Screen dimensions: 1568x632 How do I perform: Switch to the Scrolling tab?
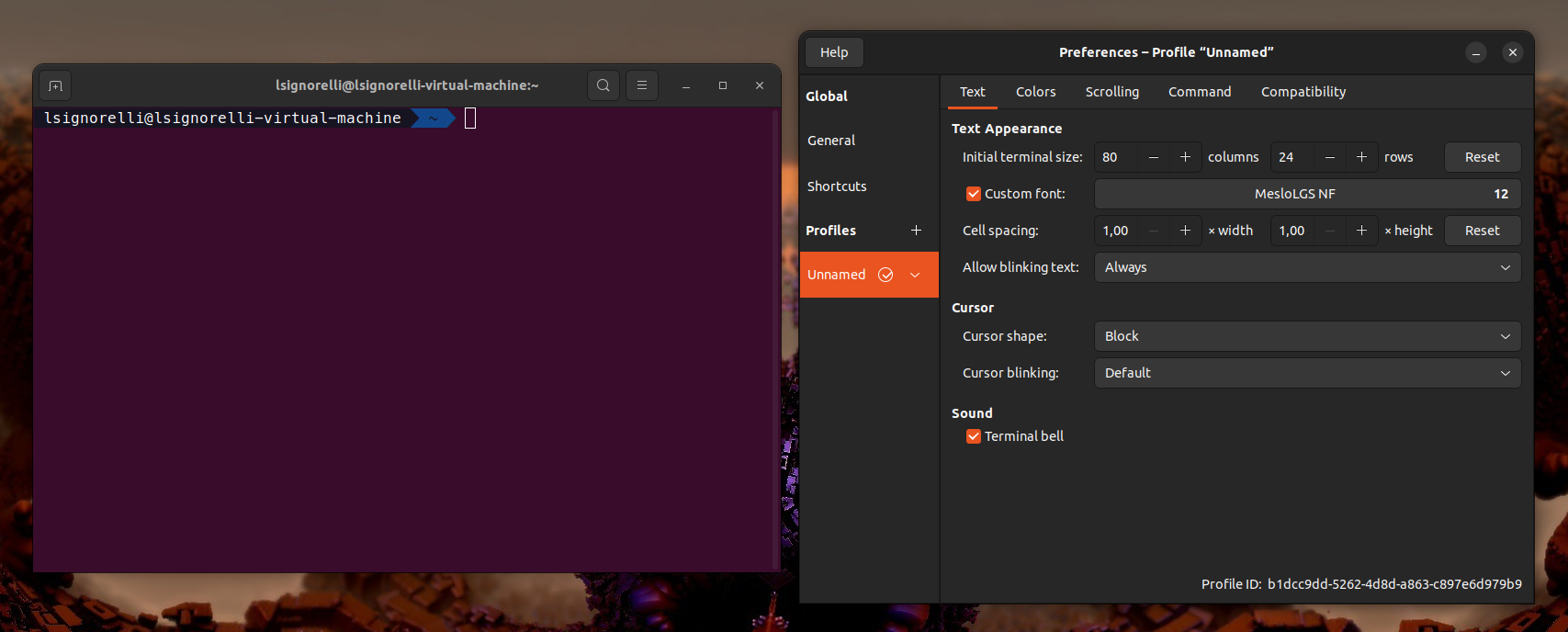coord(1111,92)
